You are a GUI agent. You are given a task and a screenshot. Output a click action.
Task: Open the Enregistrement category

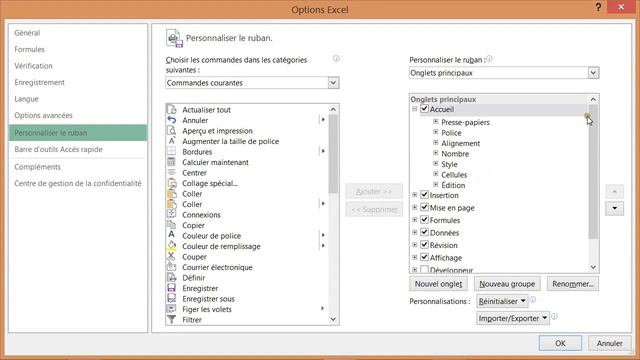pyautogui.click(x=39, y=82)
